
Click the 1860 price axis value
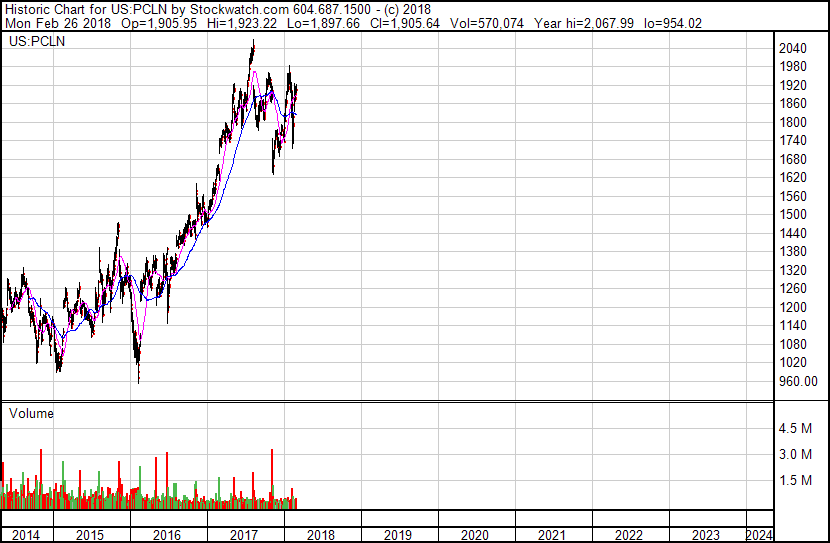[x=793, y=104]
